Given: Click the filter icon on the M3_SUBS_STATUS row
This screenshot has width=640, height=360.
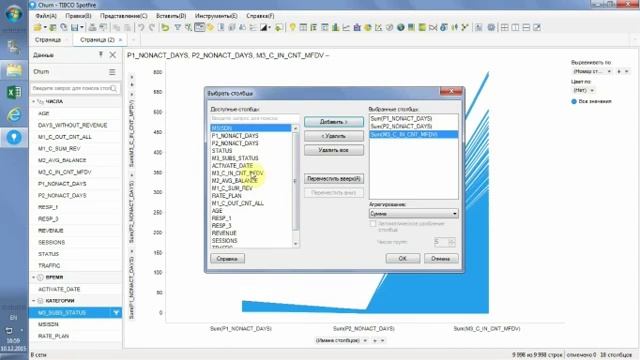Looking at the screenshot, I should (116, 313).
